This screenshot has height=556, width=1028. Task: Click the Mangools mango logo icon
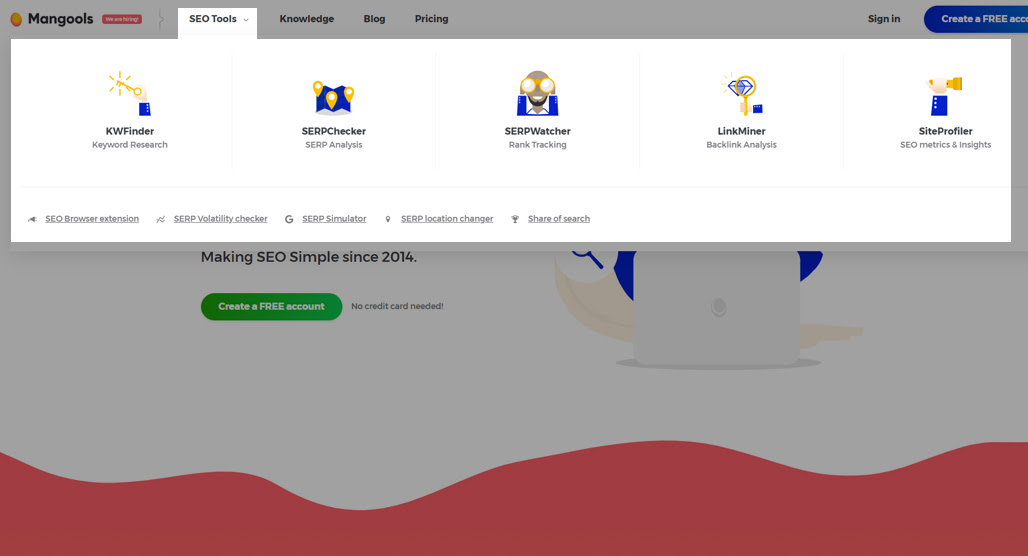tap(16, 19)
